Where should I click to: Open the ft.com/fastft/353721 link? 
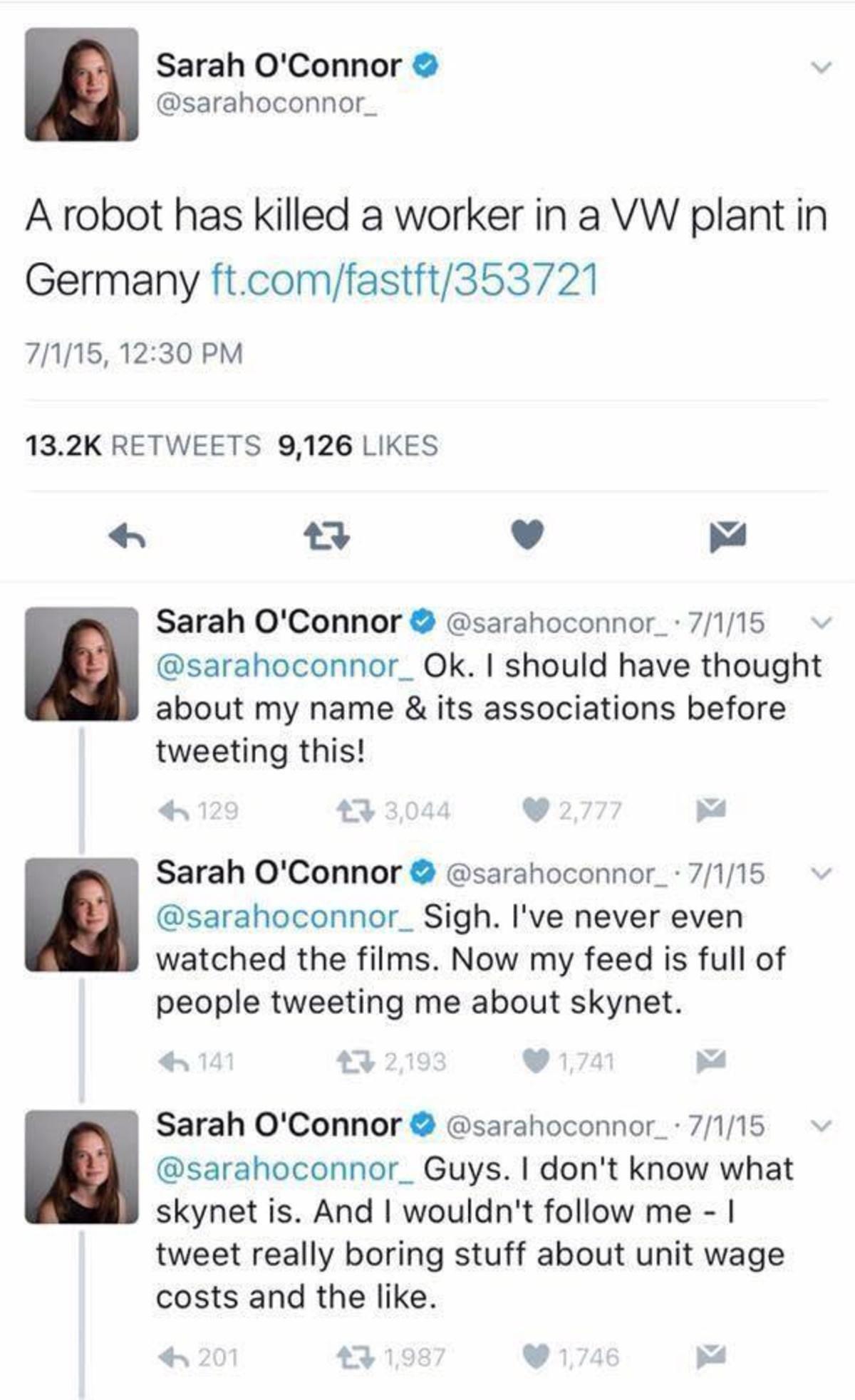(x=405, y=280)
